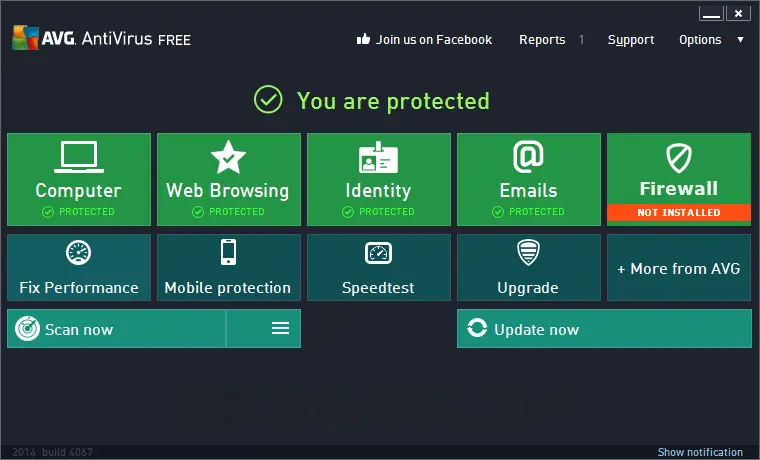Click the checkmark under Computer tile
This screenshot has width=760, height=460.
click(x=48, y=212)
